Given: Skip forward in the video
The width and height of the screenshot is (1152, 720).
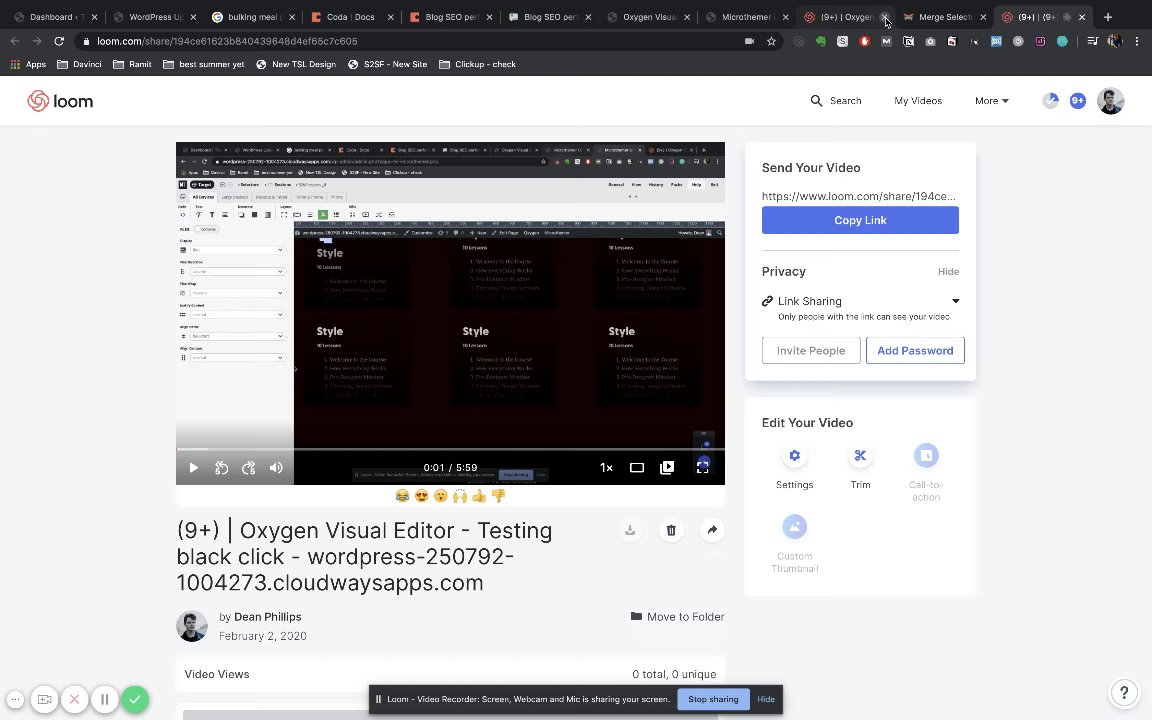Looking at the screenshot, I should 248,467.
